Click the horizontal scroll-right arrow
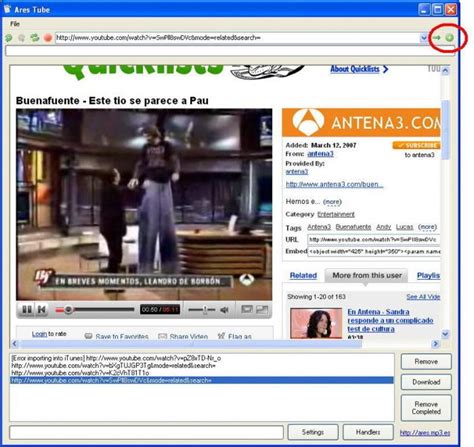 pyautogui.click(x=436, y=343)
